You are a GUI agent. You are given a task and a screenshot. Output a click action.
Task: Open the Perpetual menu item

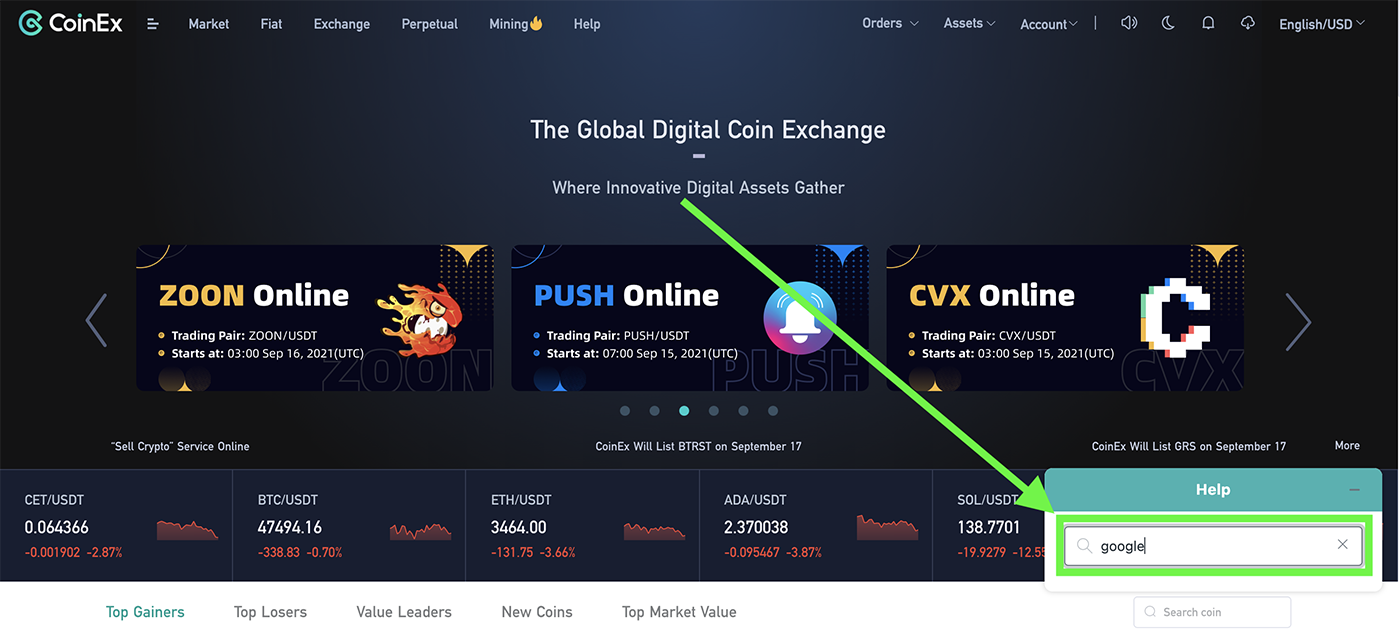coord(429,24)
